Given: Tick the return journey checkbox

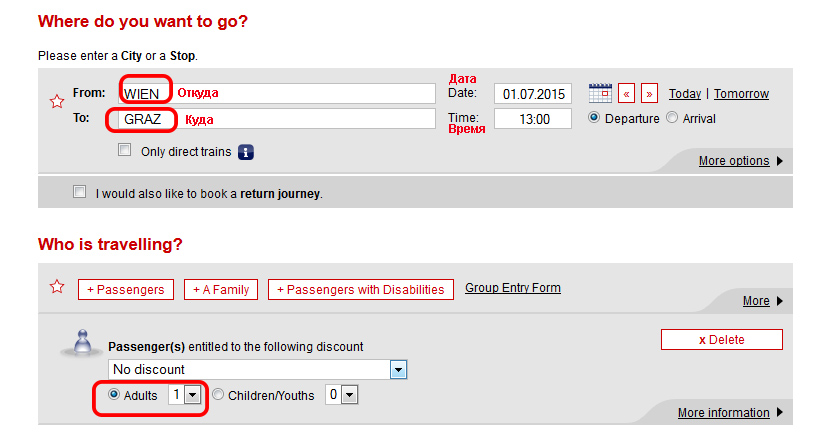Looking at the screenshot, I should (x=79, y=191).
